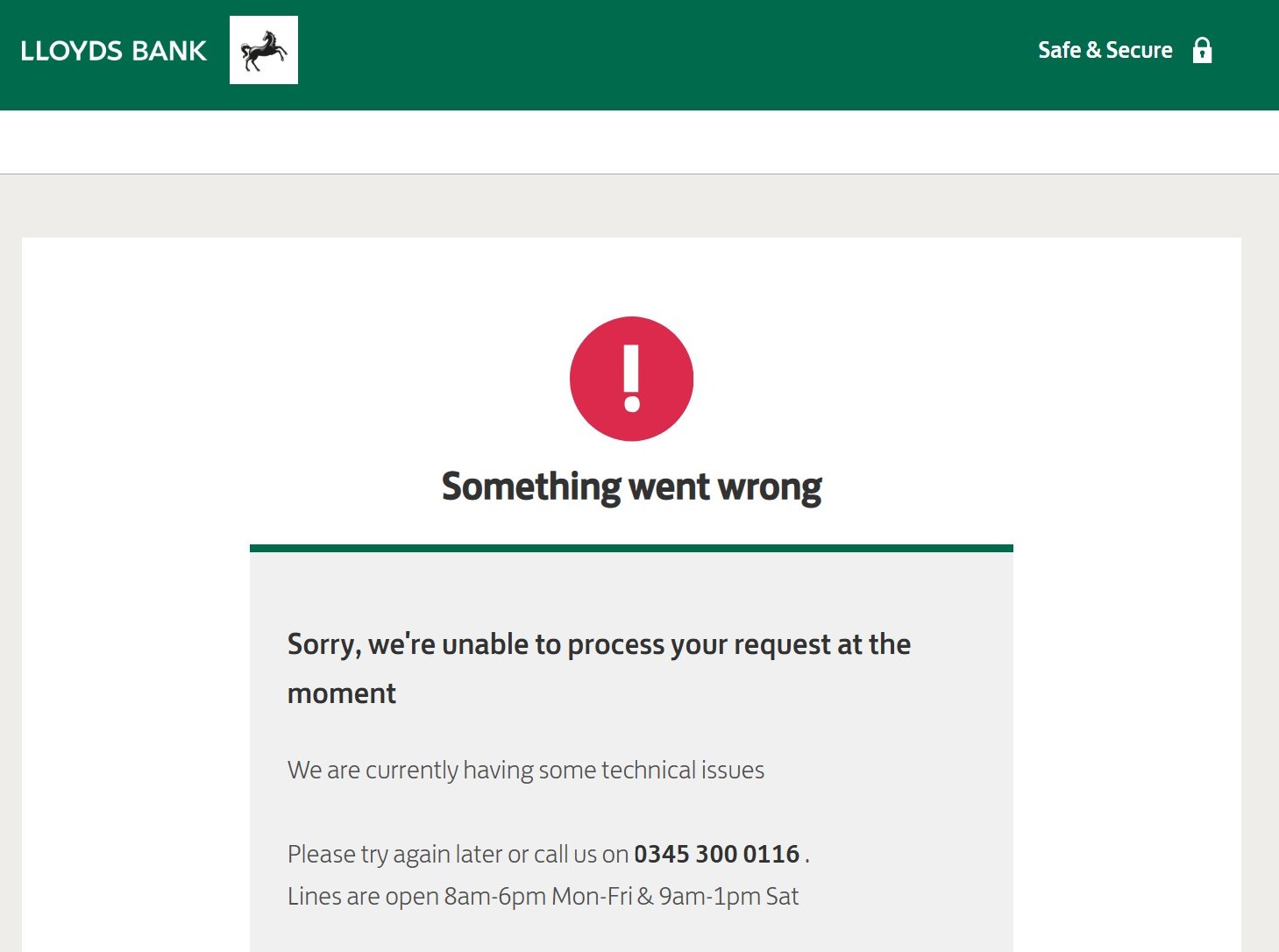The image size is (1279, 952).
Task: Call the 0345 300 0116 phone number link
Action: click(717, 854)
